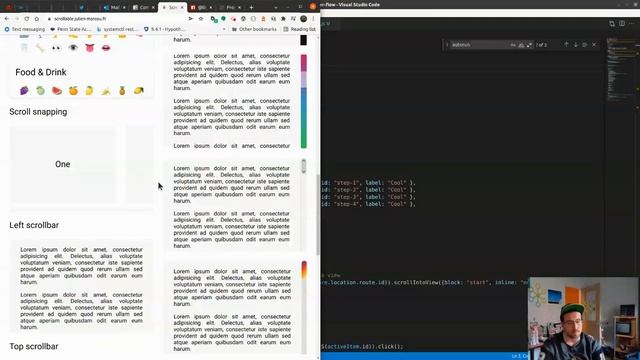Click the watermelon emoji under Food & Drink

tap(57, 91)
